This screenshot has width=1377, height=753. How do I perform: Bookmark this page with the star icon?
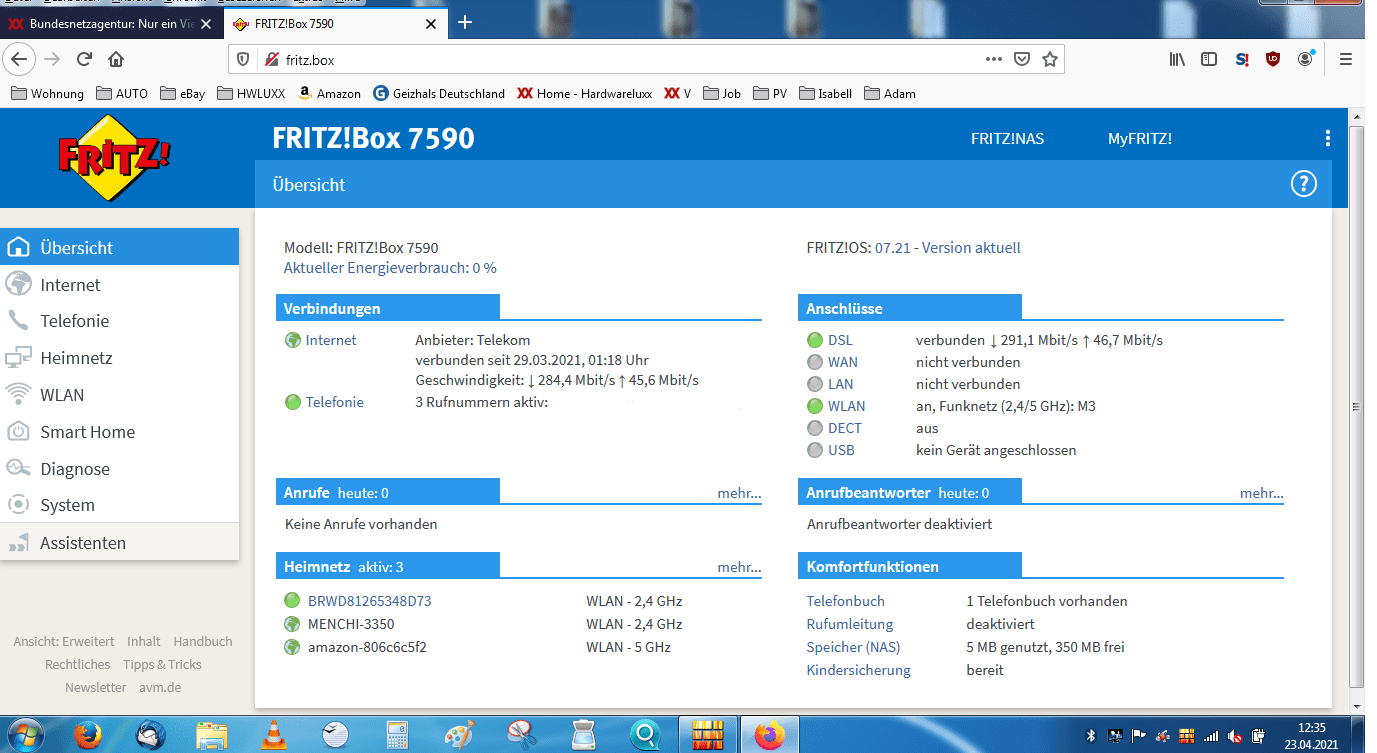coord(1049,60)
